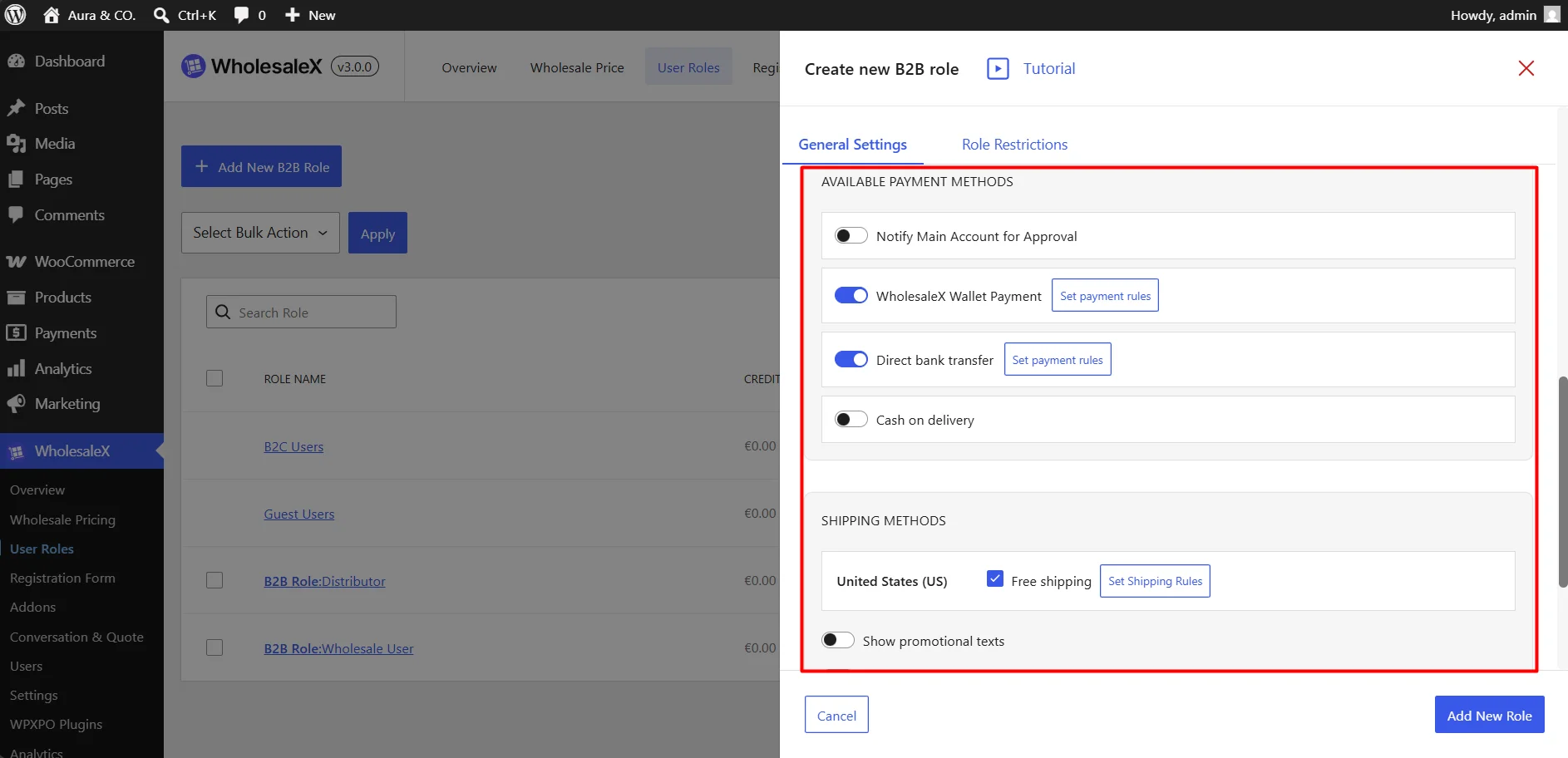Click the Tutorial play icon
Image resolution: width=1568 pixels, height=758 pixels.
pos(998,69)
